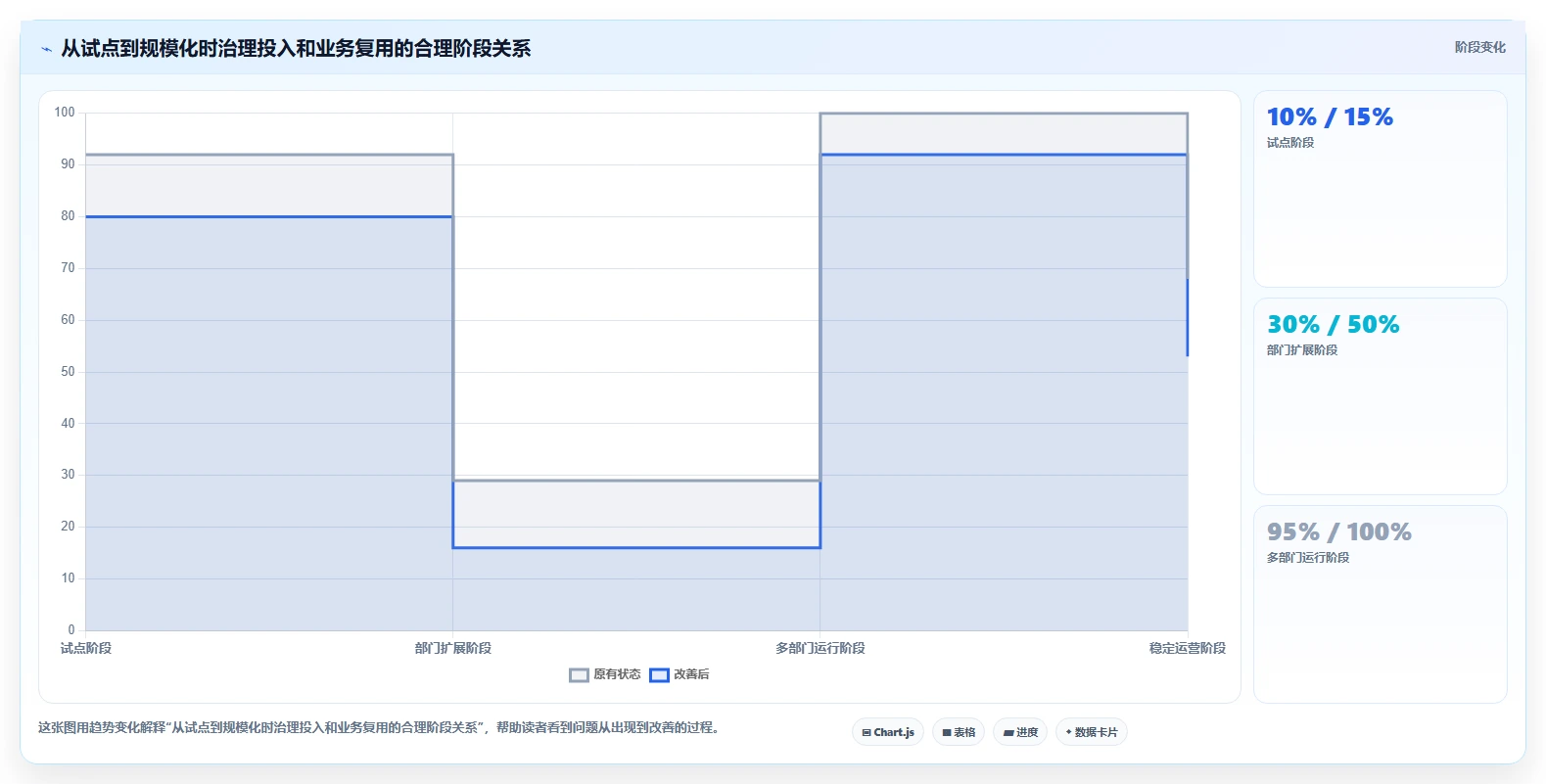This screenshot has height=784, width=1546.
Task: Open the 95% / 100% 多部门运行阶段 card
Action: (1380, 604)
